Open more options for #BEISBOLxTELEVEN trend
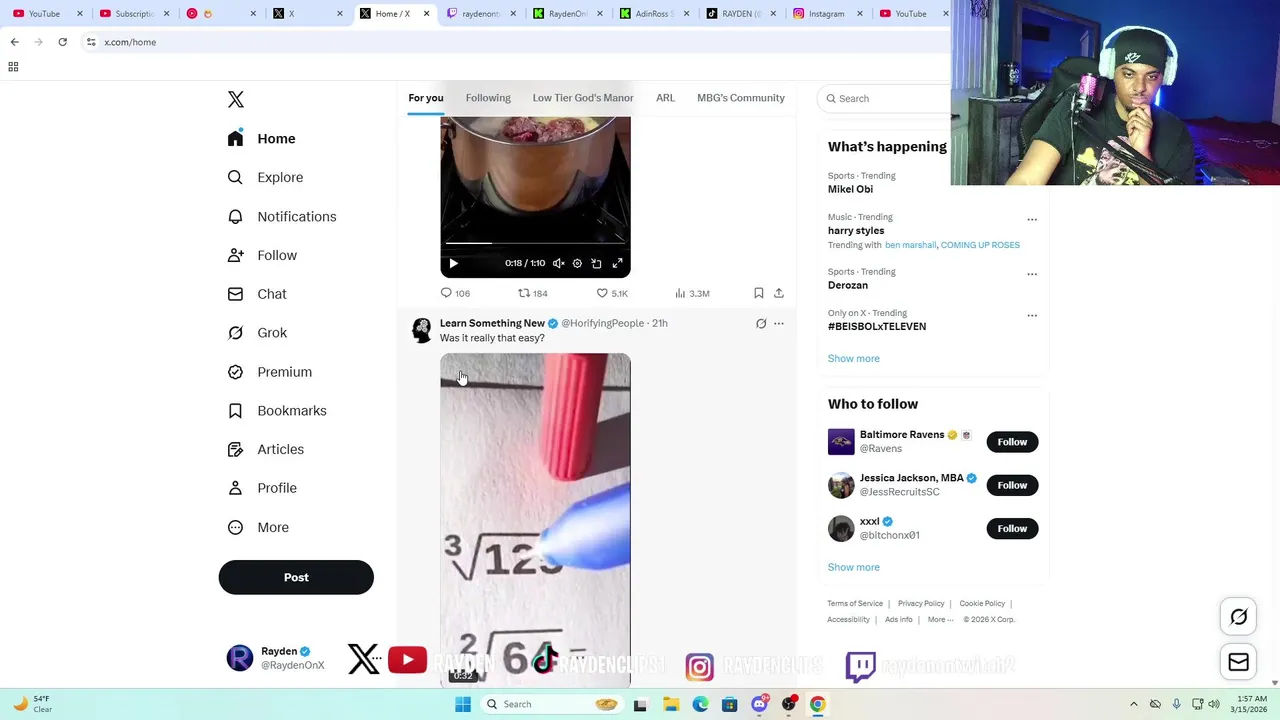Image resolution: width=1280 pixels, height=720 pixels. coord(1032,316)
